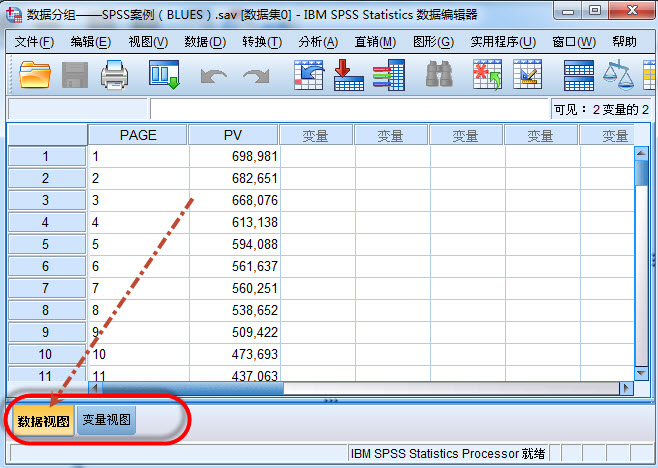Viewport: 658px width, 468px height.
Task: Open the 帮助 menu
Action: (624, 42)
